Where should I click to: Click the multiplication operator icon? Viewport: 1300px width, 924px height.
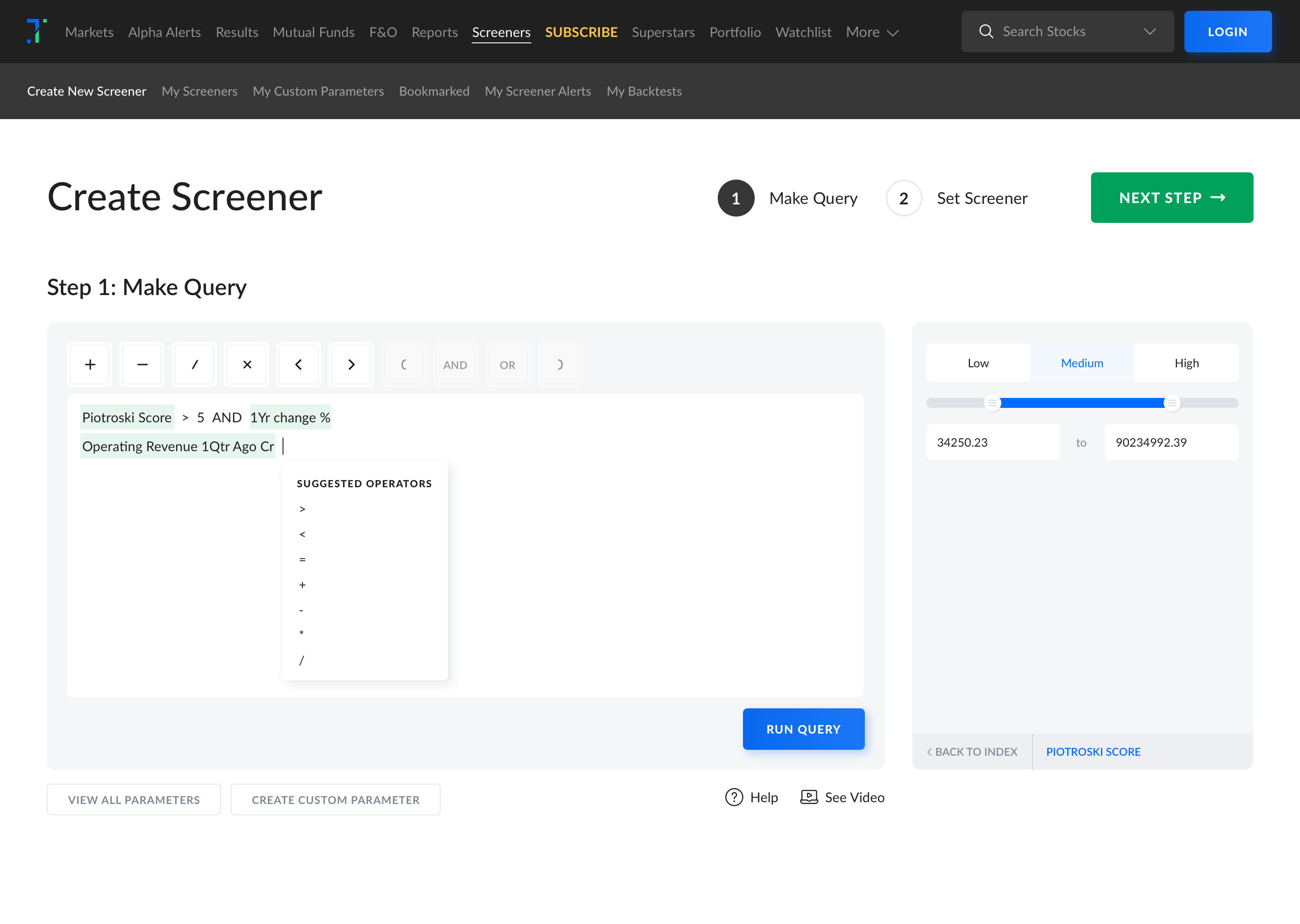click(246, 364)
